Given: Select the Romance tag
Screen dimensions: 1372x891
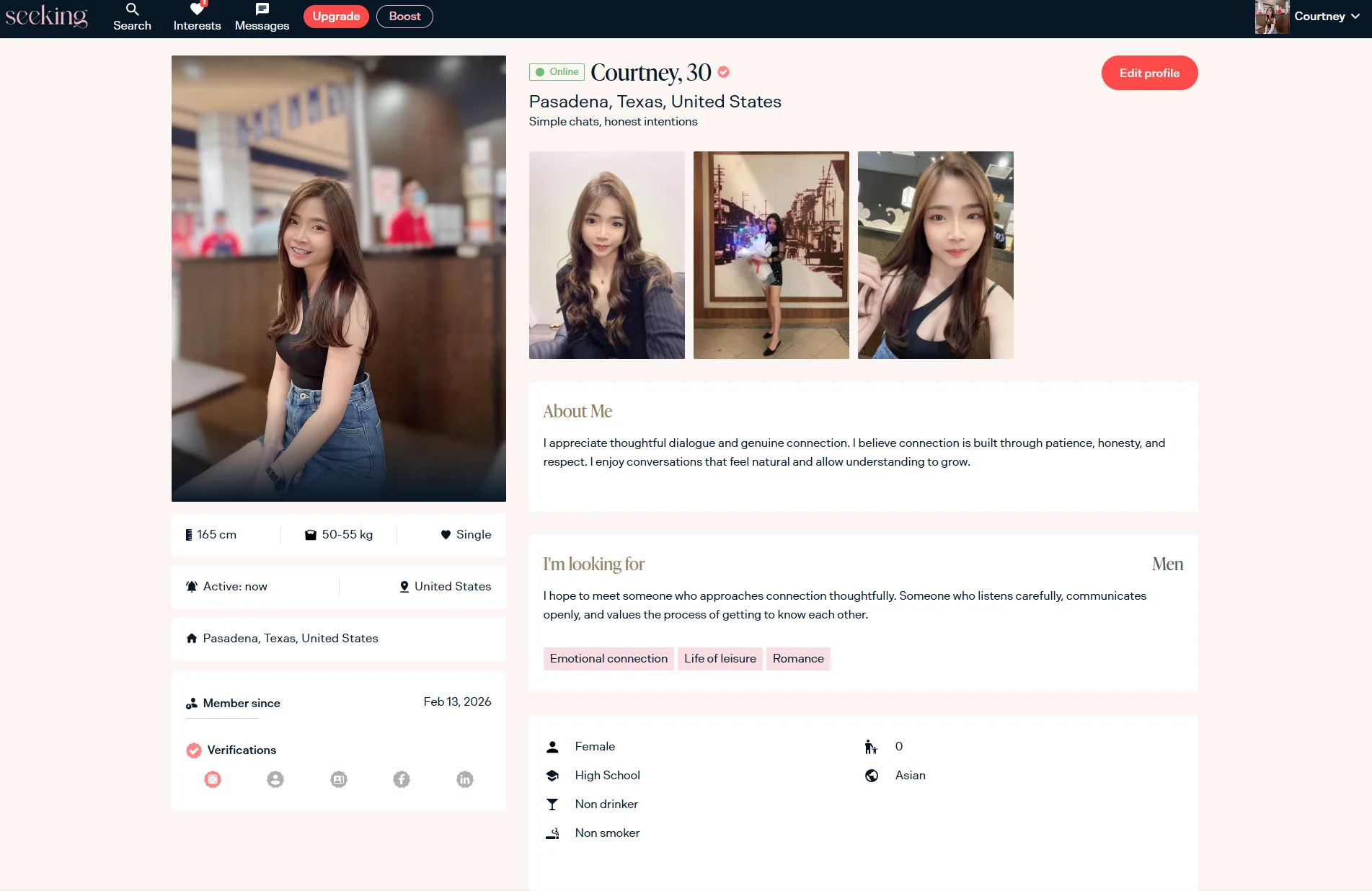Looking at the screenshot, I should 798,659.
